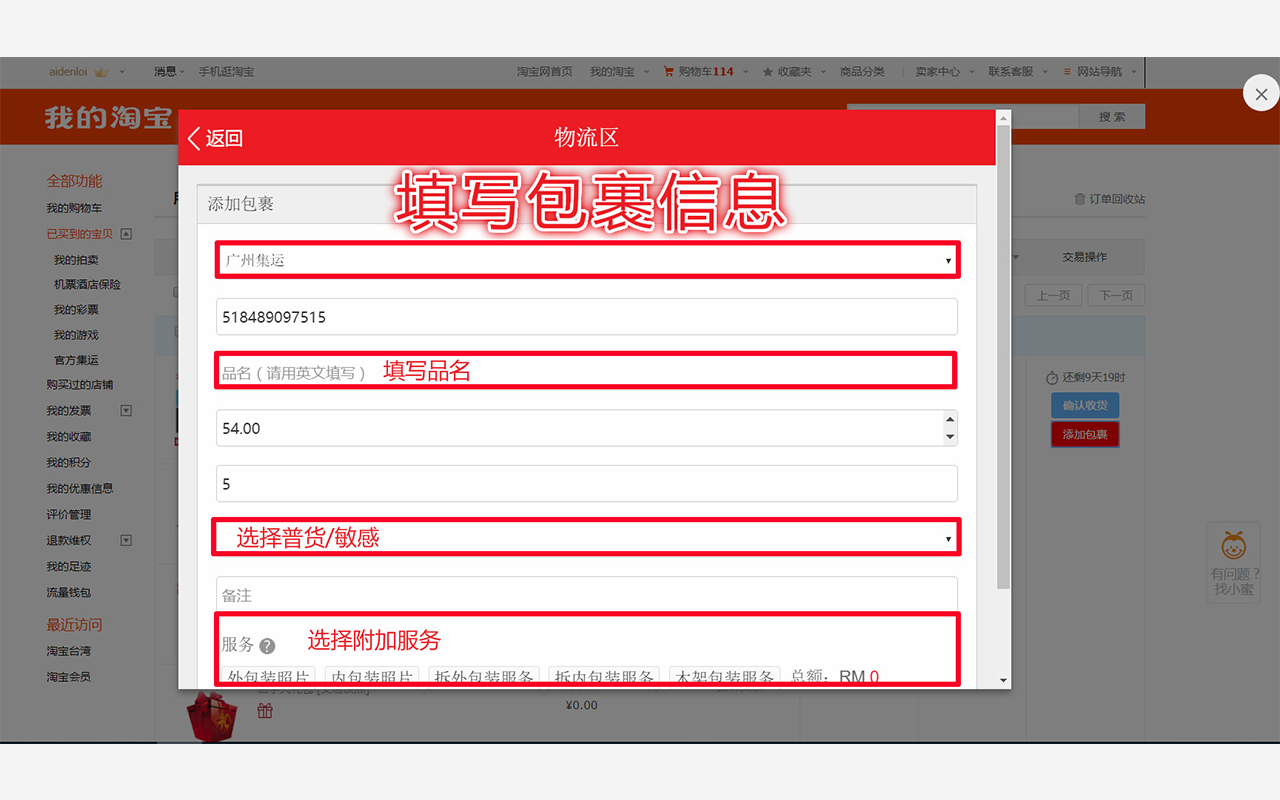1280x800 pixels.
Task: Click the shopping cart icon in the top bar
Action: point(669,72)
